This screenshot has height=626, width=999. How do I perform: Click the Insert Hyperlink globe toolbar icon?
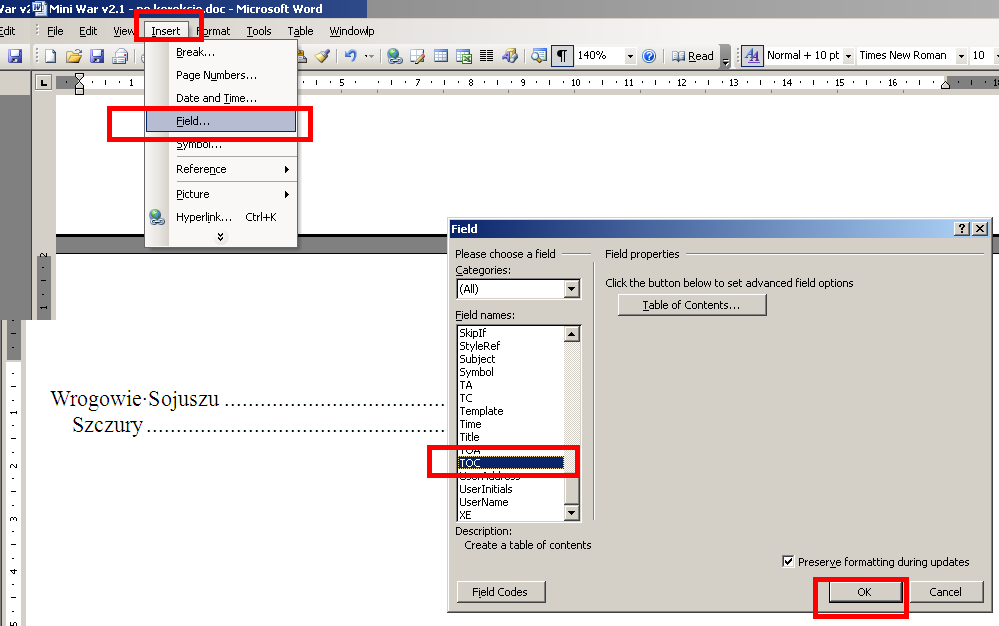[x=395, y=56]
